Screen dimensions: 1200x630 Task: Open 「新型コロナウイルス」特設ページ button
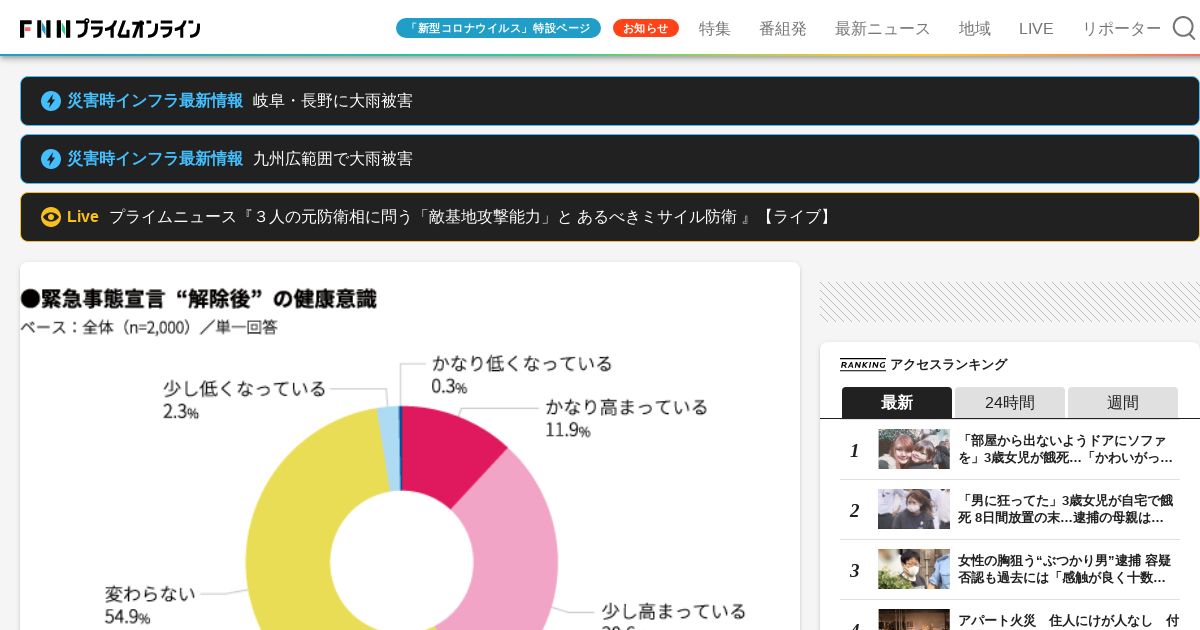tap(498, 28)
